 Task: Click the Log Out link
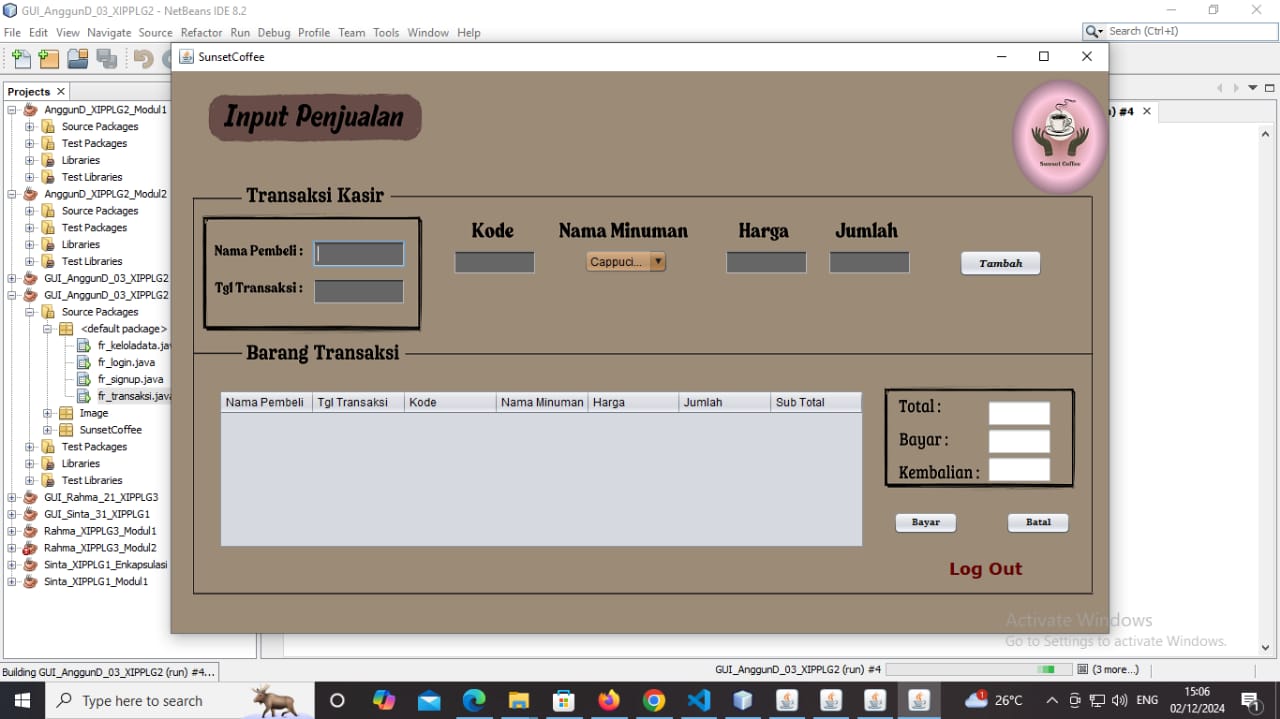click(985, 569)
